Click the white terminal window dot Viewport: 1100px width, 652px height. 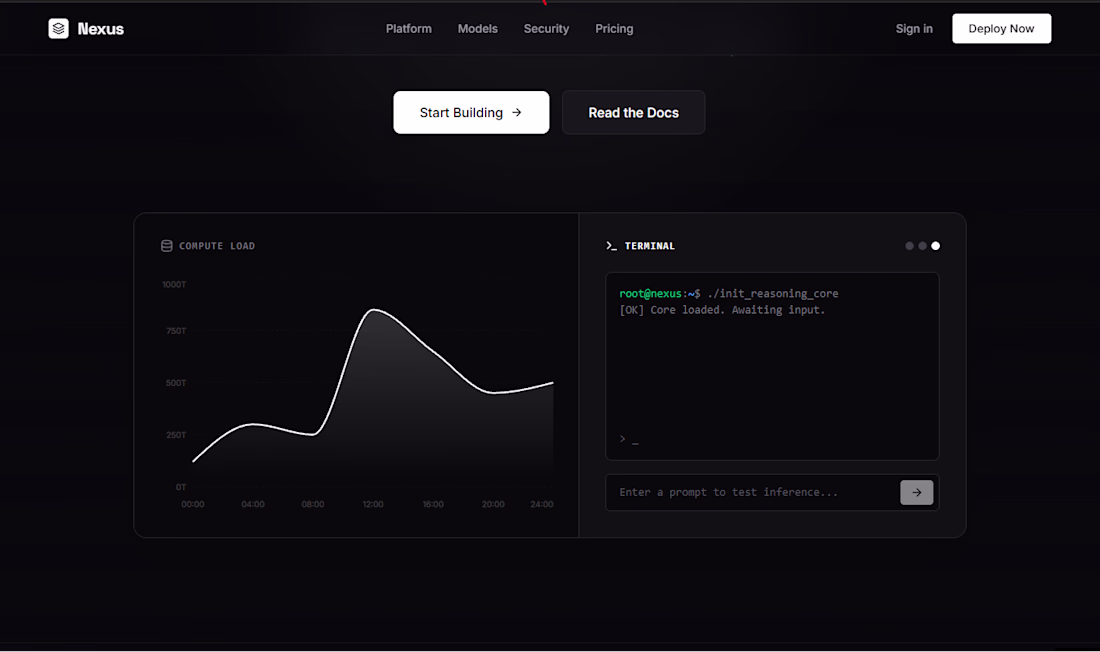(x=935, y=246)
